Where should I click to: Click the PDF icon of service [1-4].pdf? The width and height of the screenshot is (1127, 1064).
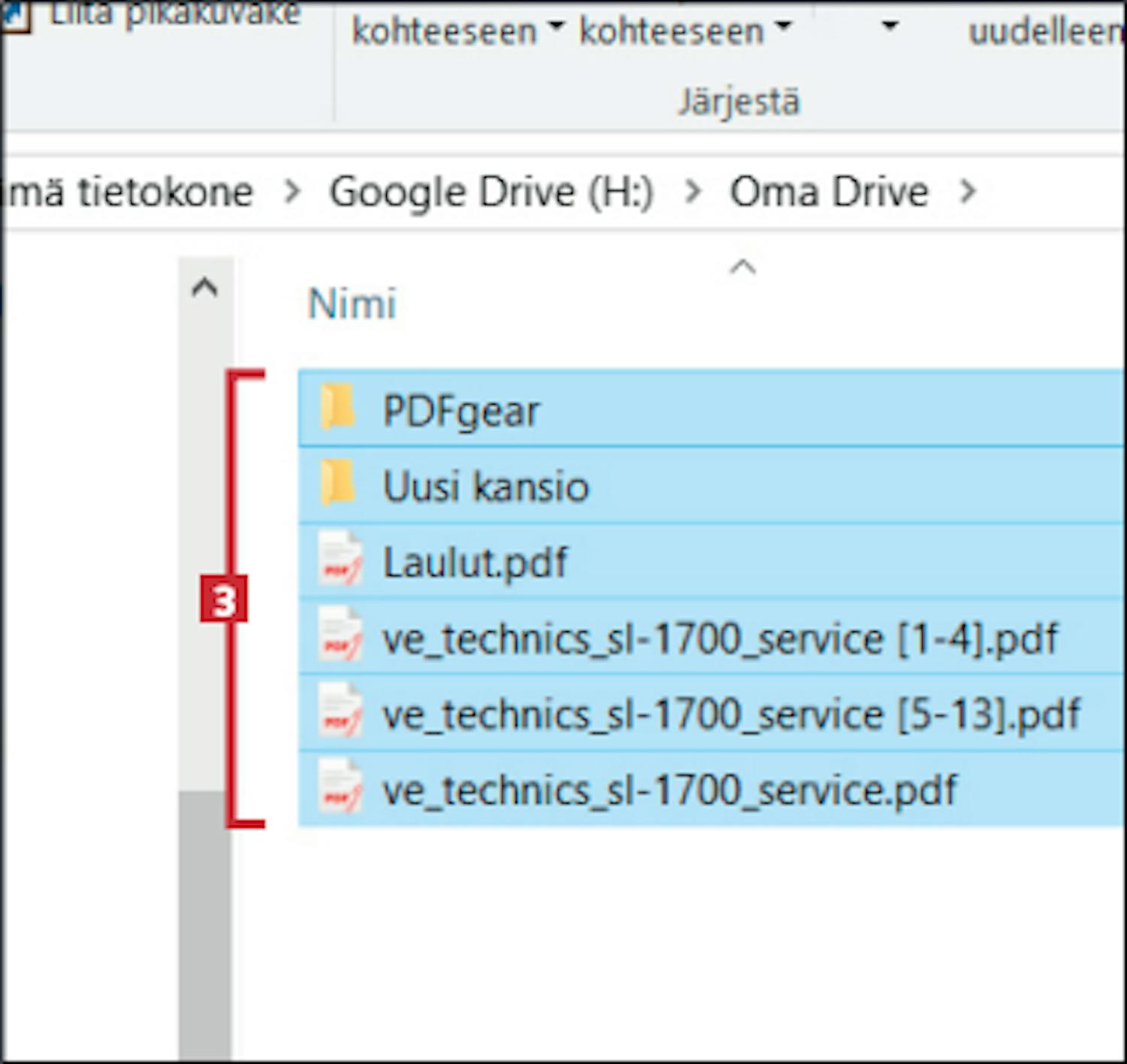(341, 636)
